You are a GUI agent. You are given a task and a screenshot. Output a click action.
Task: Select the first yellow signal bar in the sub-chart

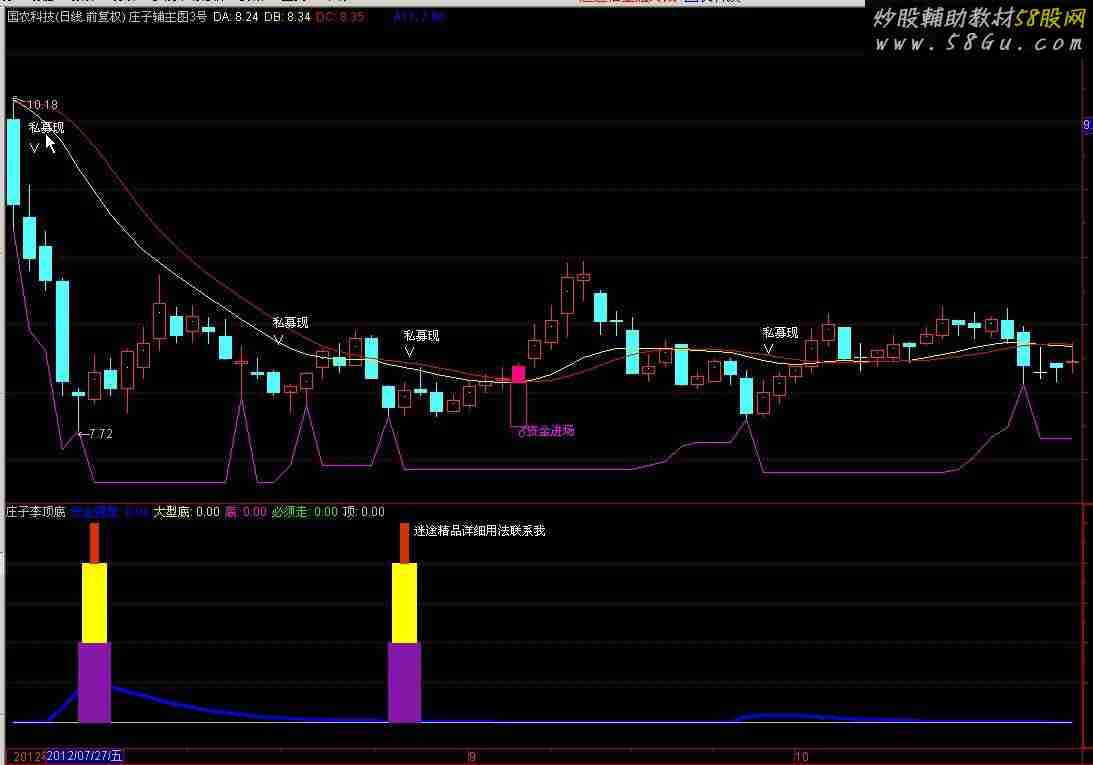click(x=95, y=603)
